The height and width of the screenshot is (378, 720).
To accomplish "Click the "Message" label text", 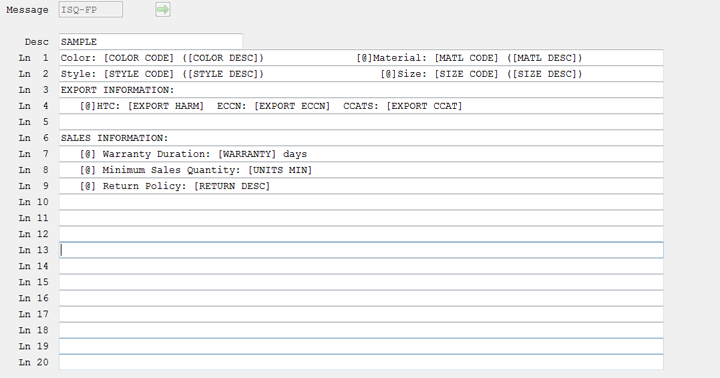I will click(x=27, y=10).
